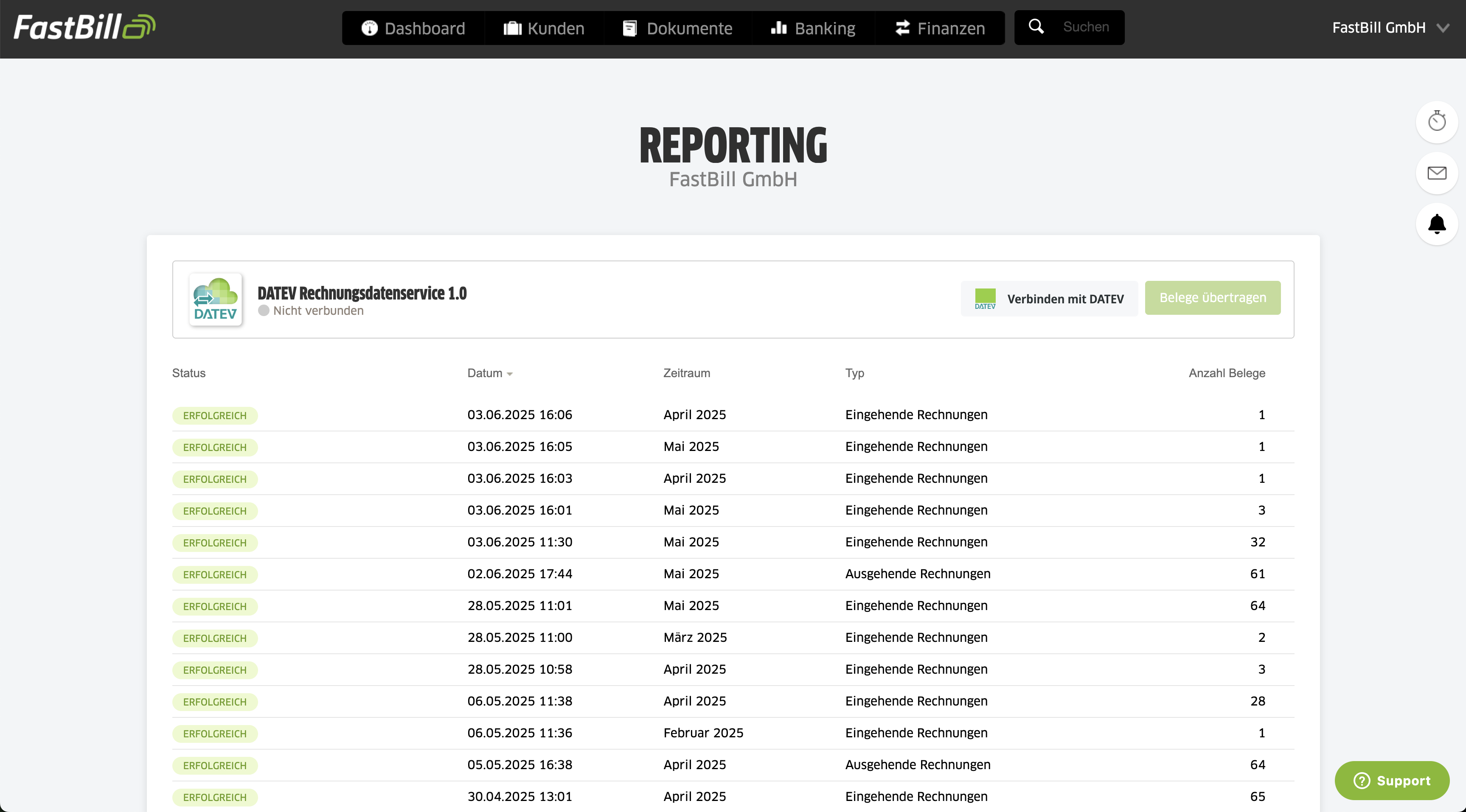
Task: Open the Support chat button
Action: coord(1392,780)
